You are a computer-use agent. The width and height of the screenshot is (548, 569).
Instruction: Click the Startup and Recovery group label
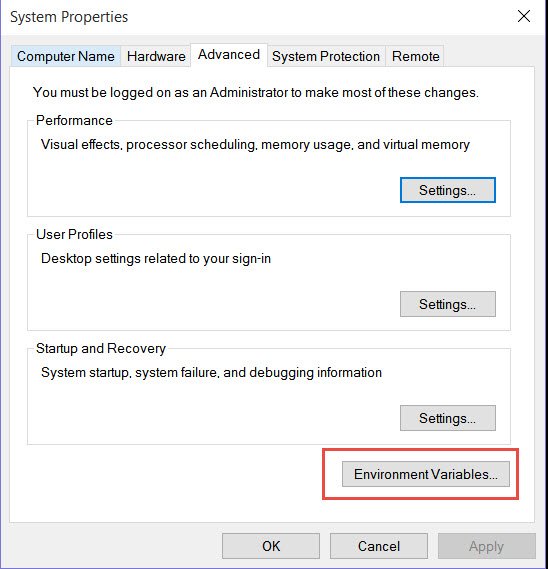tap(101, 348)
